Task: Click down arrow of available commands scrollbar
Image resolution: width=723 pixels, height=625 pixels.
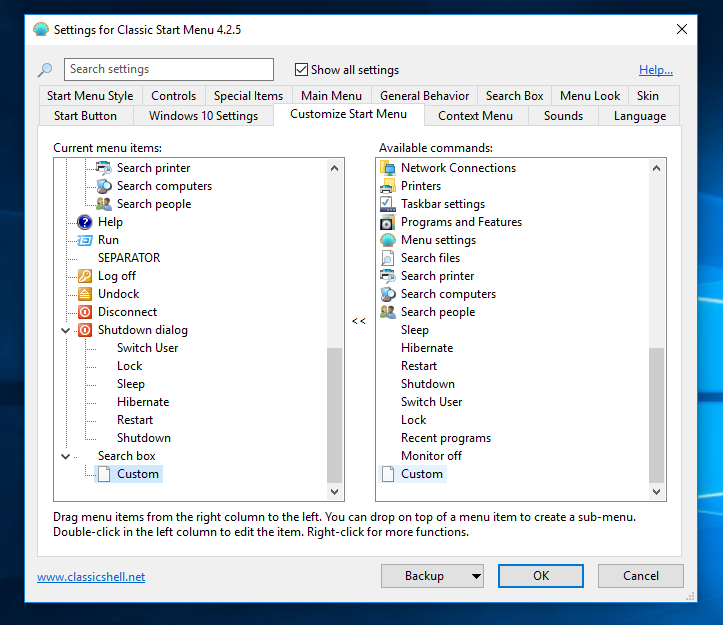Action: pyautogui.click(x=657, y=492)
